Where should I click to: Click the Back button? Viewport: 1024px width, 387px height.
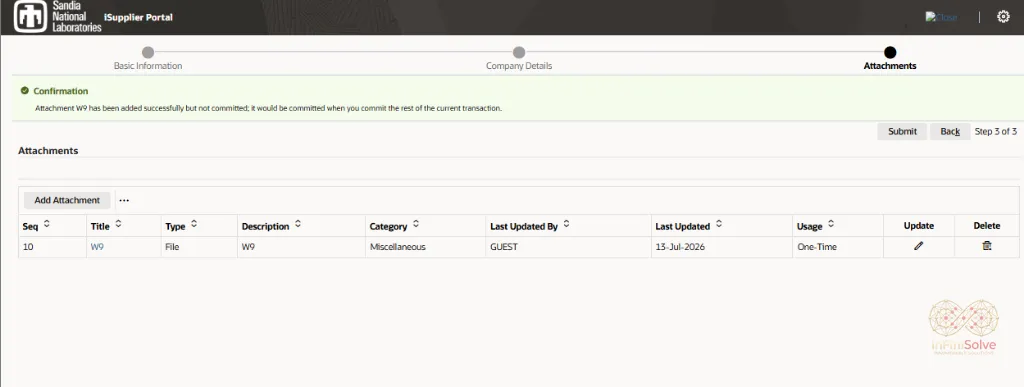click(950, 131)
